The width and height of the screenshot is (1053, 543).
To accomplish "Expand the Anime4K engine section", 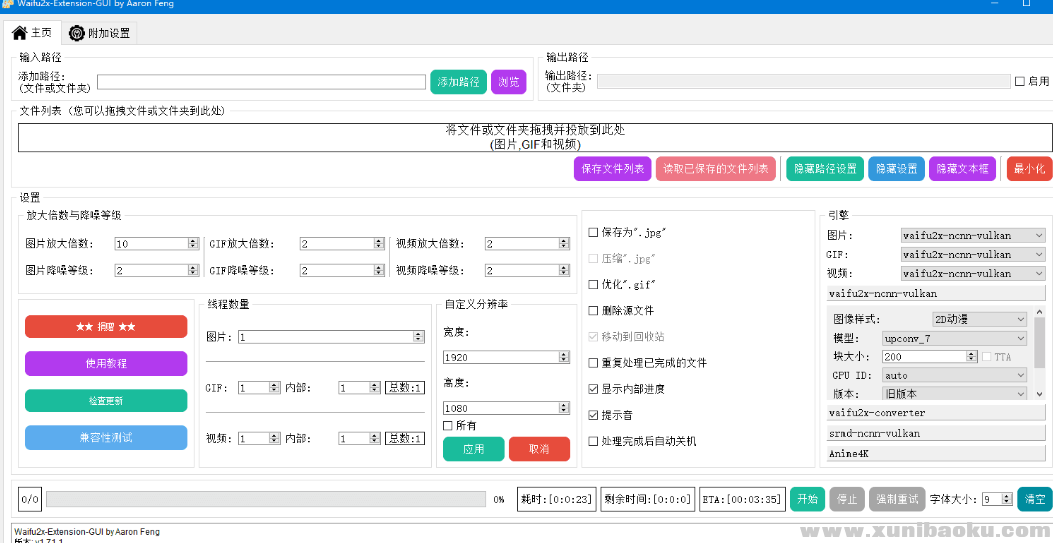I will (x=936, y=453).
